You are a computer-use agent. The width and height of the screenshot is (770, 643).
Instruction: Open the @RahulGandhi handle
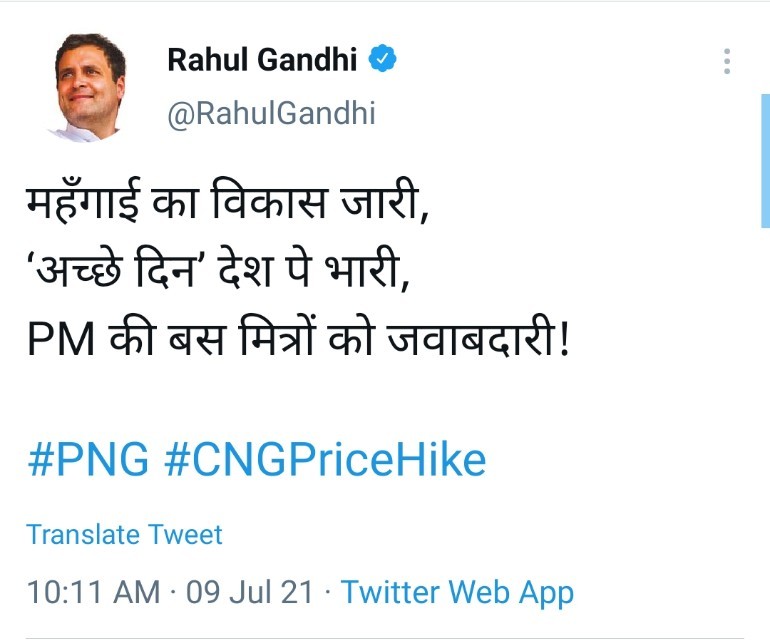pyautogui.click(x=271, y=113)
